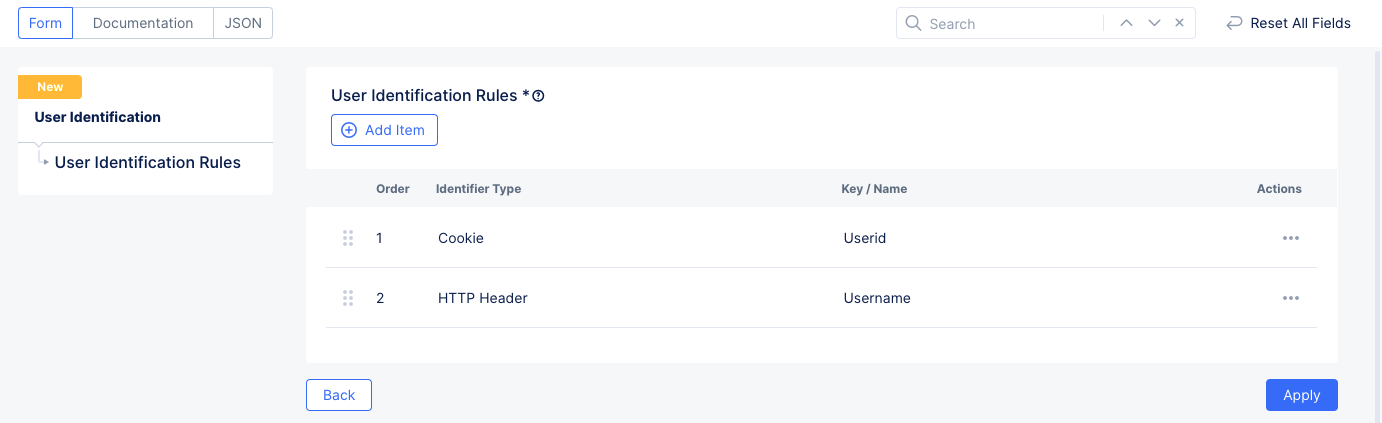Switch to the JSON tab
1382x423 pixels.
click(243, 23)
